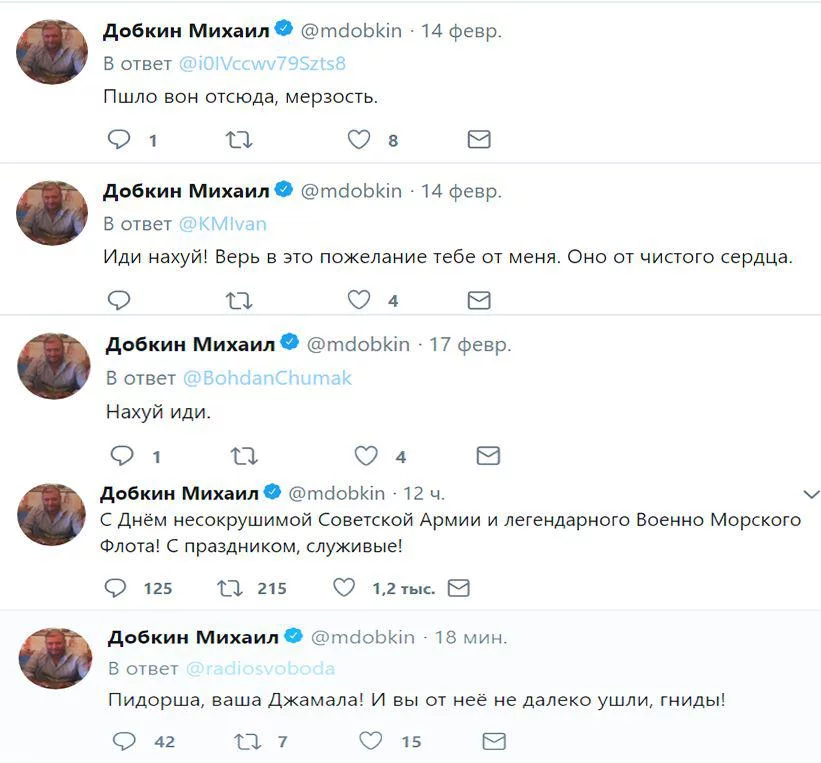This screenshot has width=821, height=763.
Task: Message the @radiosvoboda reply tweet via envelope
Action: 493,741
